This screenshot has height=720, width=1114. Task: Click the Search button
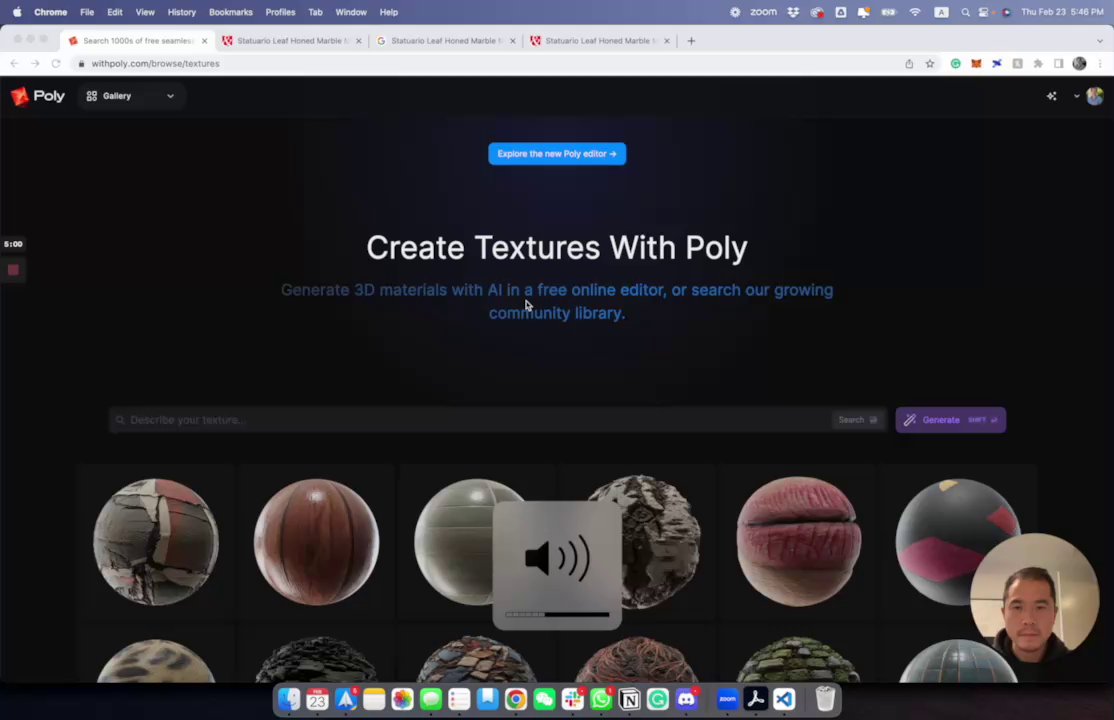[x=858, y=420]
